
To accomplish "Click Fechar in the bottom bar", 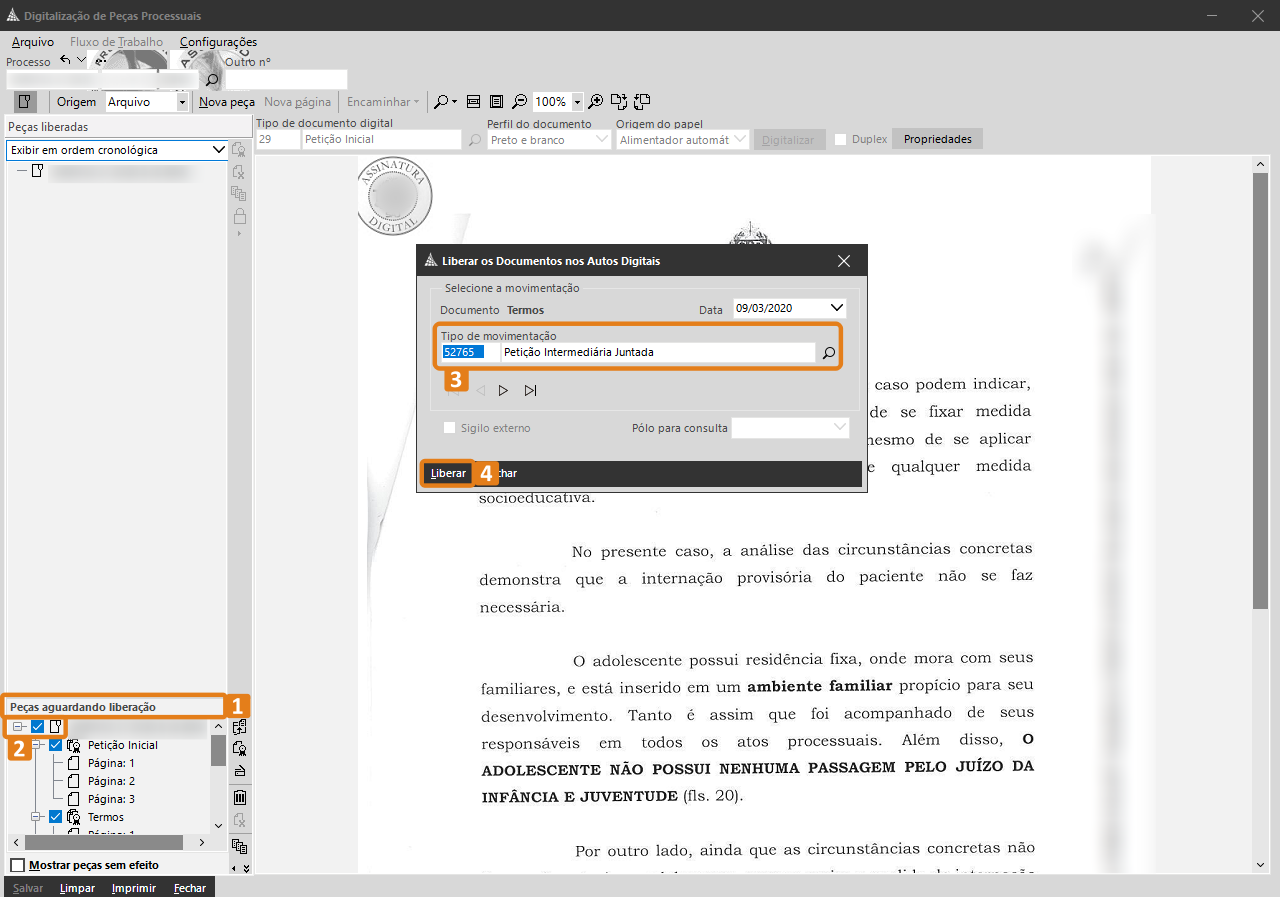I will pyautogui.click(x=190, y=888).
